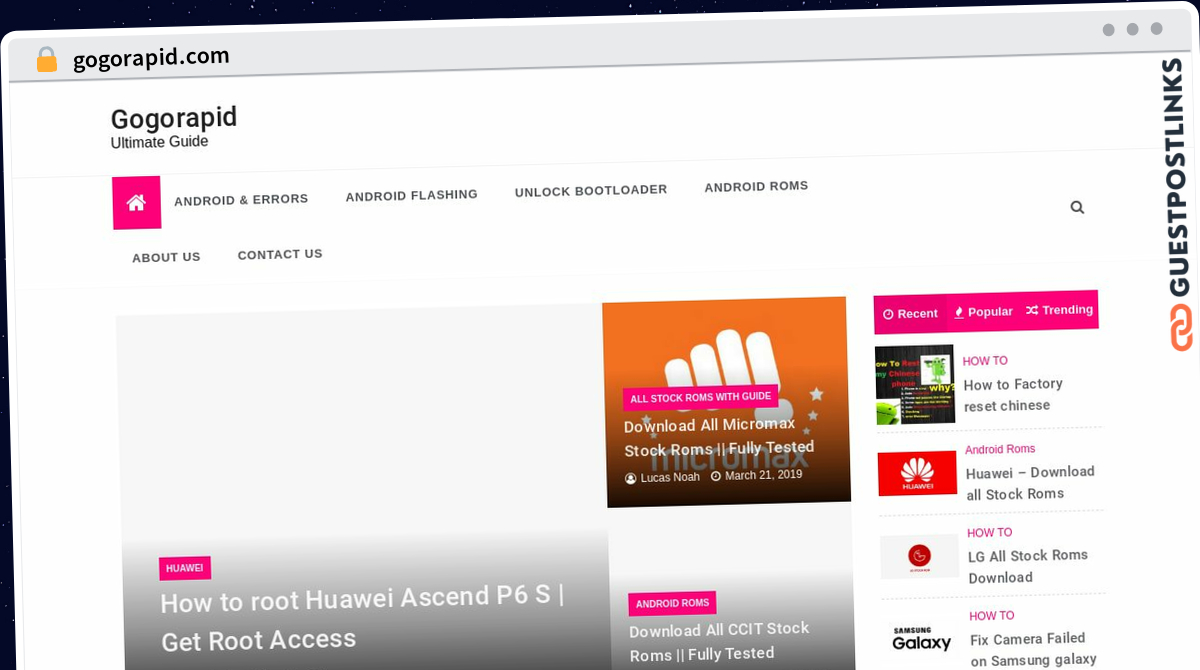Click the clock icon beside March 21, 2019
Image resolution: width=1200 pixels, height=670 pixels.
716,476
